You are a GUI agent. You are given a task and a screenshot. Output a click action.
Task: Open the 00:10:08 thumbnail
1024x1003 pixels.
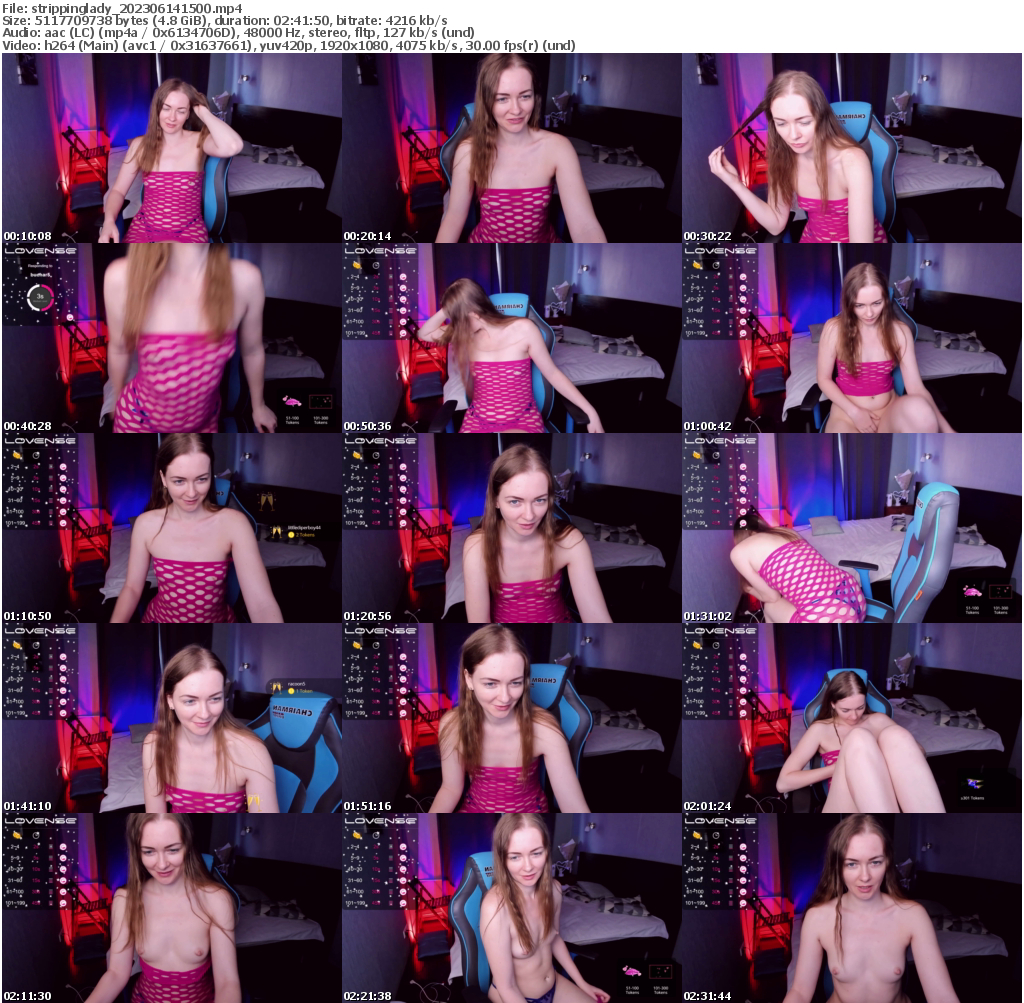tap(170, 147)
